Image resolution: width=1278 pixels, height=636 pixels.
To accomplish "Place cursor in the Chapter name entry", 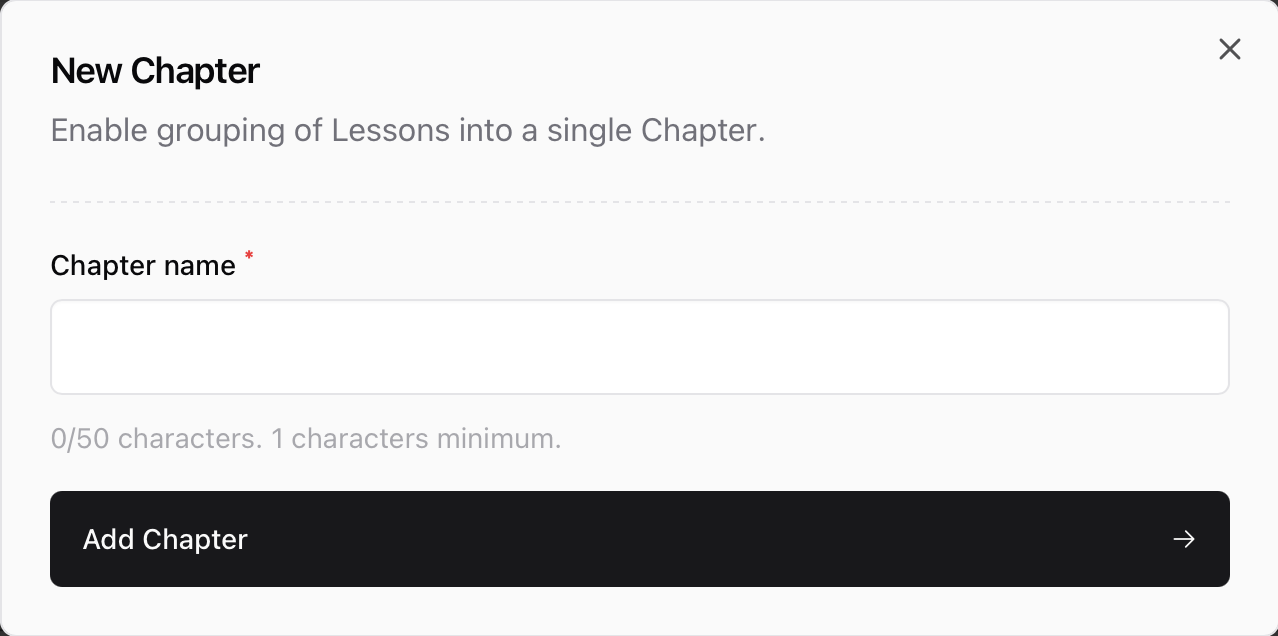I will [x=640, y=346].
